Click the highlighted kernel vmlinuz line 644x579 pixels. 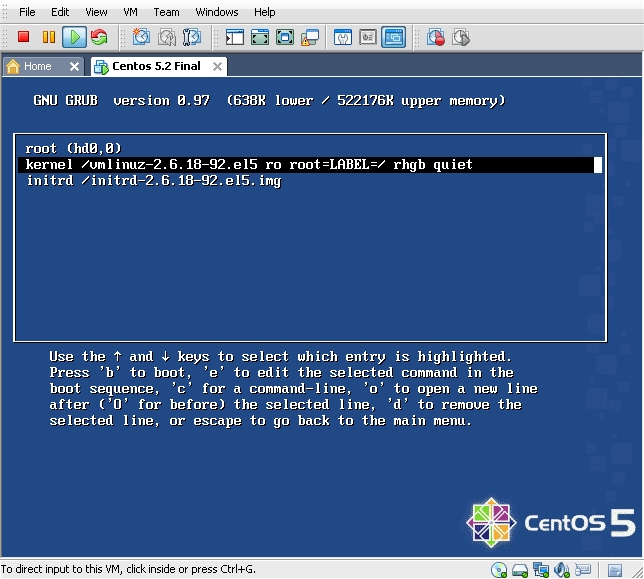(310, 165)
